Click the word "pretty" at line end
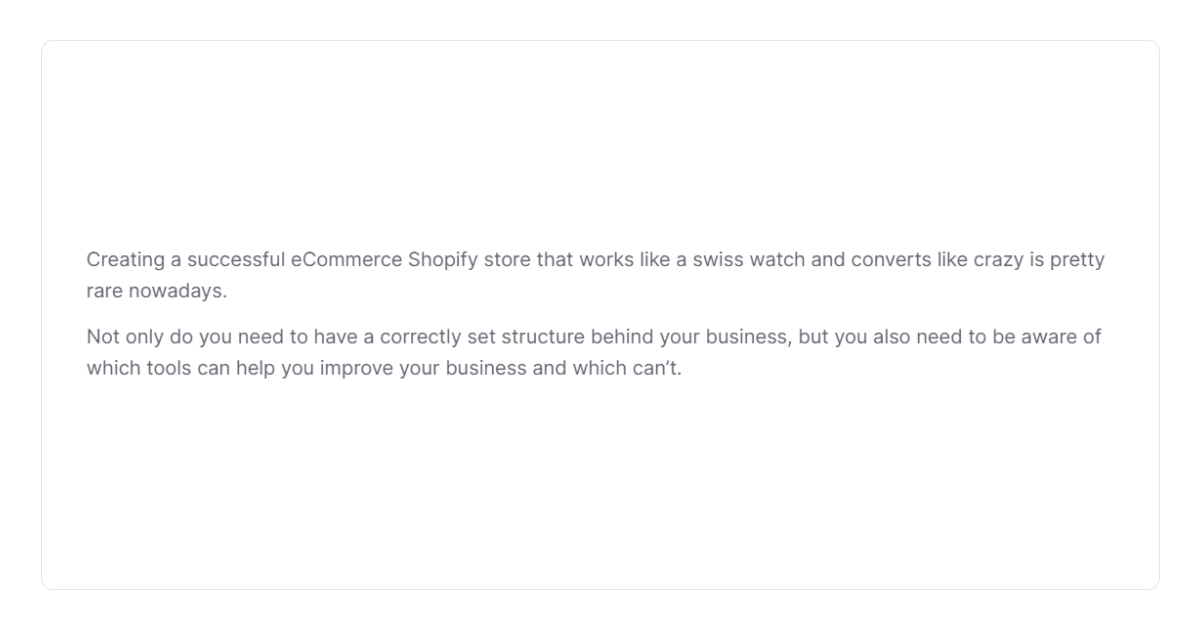Viewport: 1200px width, 630px height. click(1077, 260)
